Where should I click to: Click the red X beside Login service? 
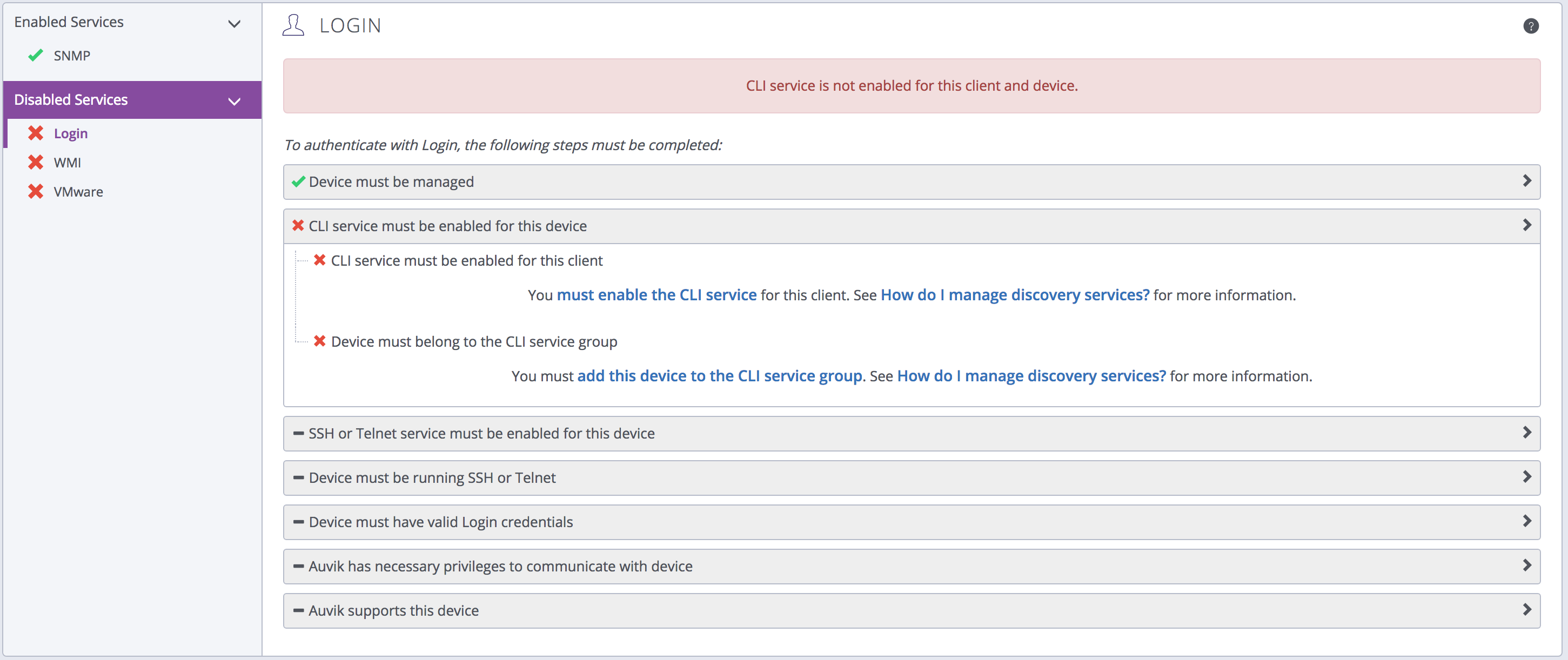(35, 133)
